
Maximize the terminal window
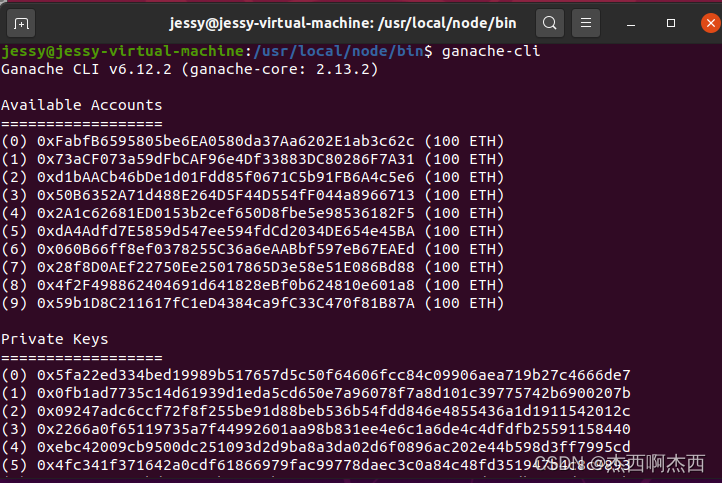coord(671,23)
